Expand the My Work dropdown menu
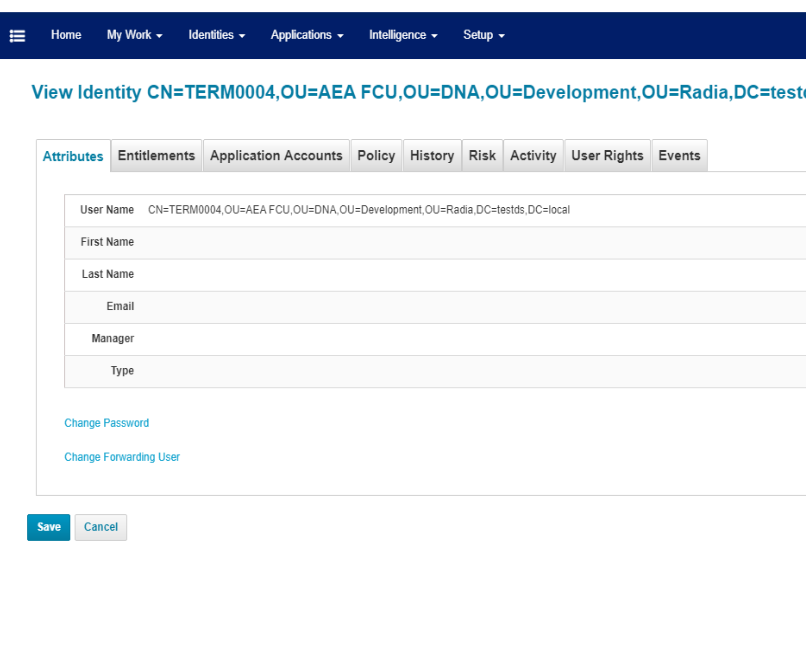Viewport: 806px width, 647px height. click(x=134, y=35)
